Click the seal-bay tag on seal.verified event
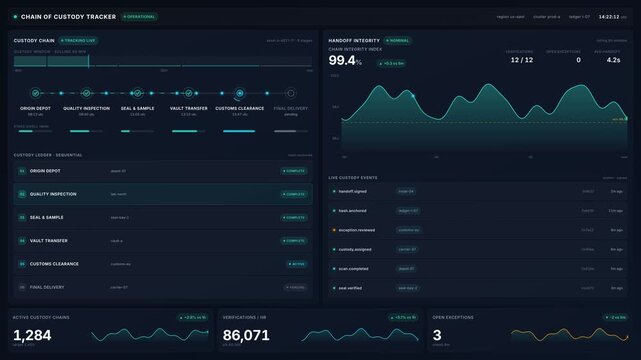The width and height of the screenshot is (641, 360). 408,288
